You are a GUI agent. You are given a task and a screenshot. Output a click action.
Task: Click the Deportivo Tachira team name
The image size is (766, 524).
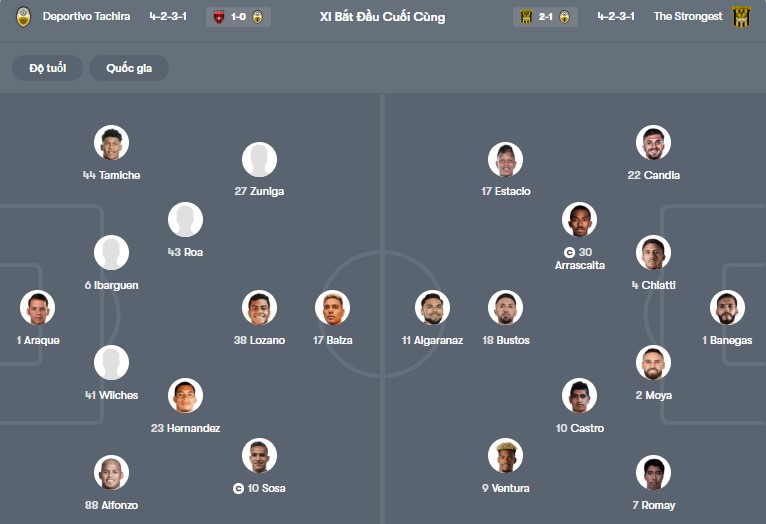(86, 17)
